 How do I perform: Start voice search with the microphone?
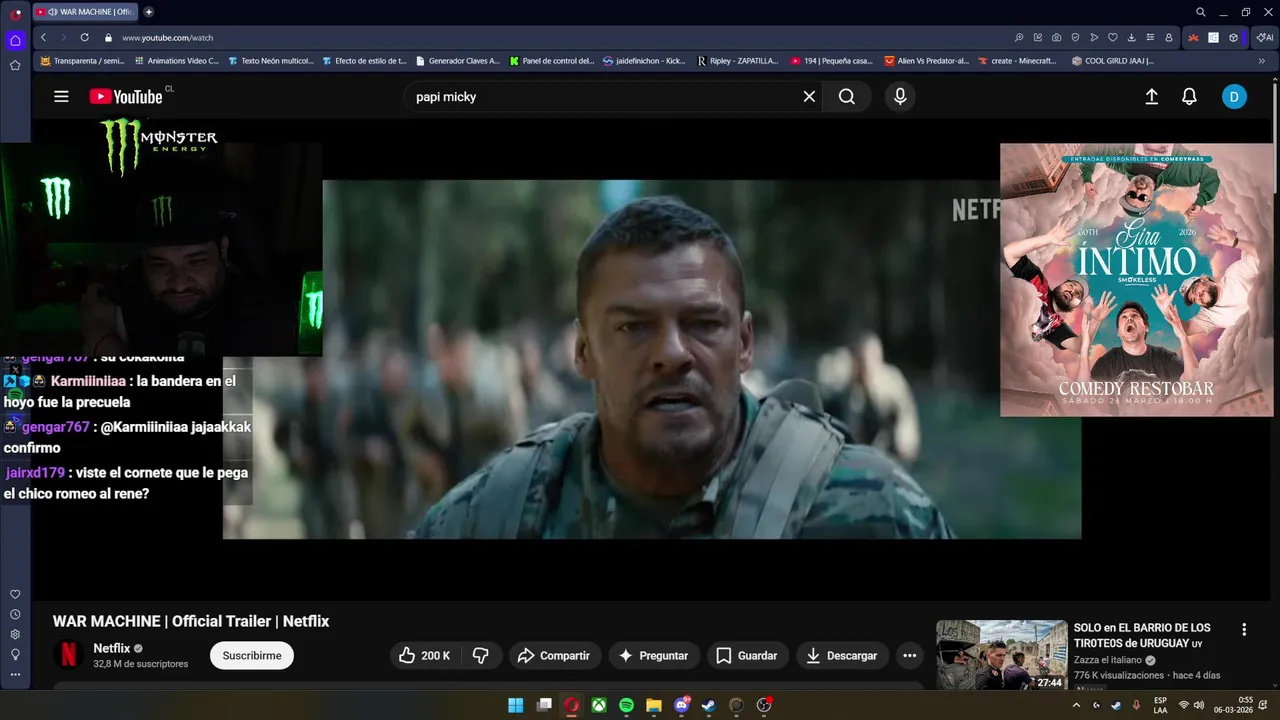900,97
